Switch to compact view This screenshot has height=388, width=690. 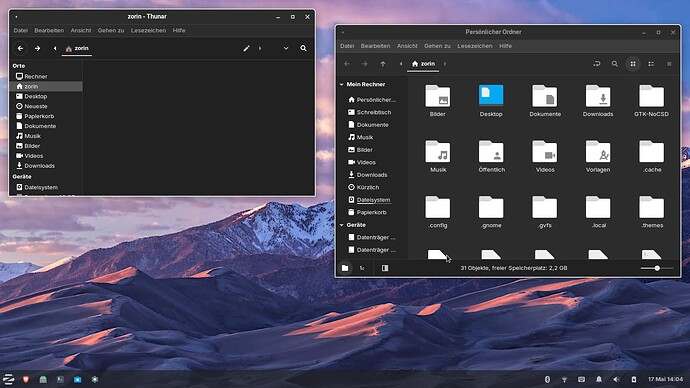(669, 64)
